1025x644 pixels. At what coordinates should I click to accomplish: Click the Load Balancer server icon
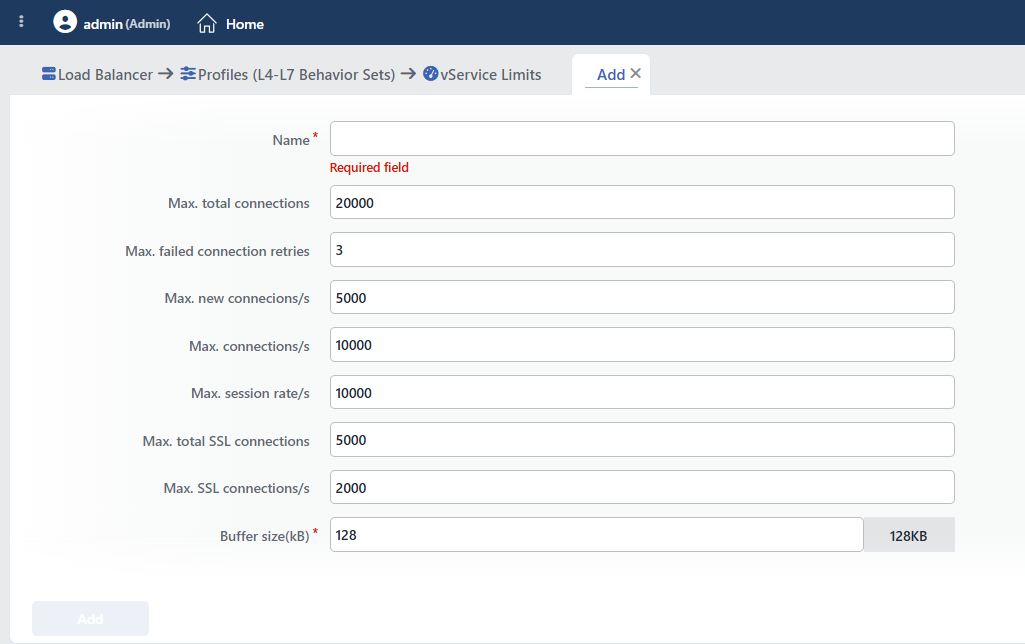click(48, 74)
